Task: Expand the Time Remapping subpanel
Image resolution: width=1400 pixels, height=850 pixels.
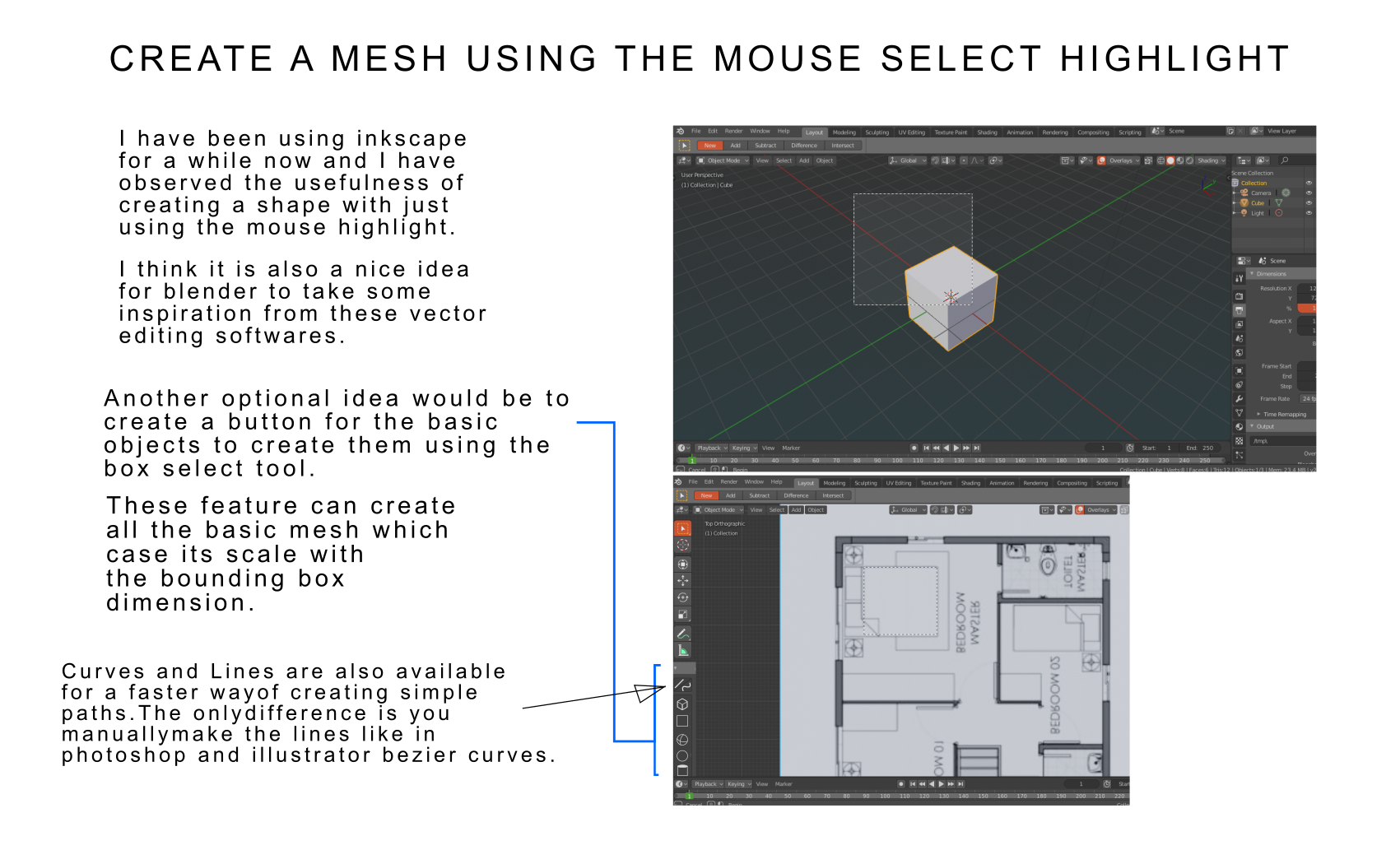Action: coord(1282,415)
